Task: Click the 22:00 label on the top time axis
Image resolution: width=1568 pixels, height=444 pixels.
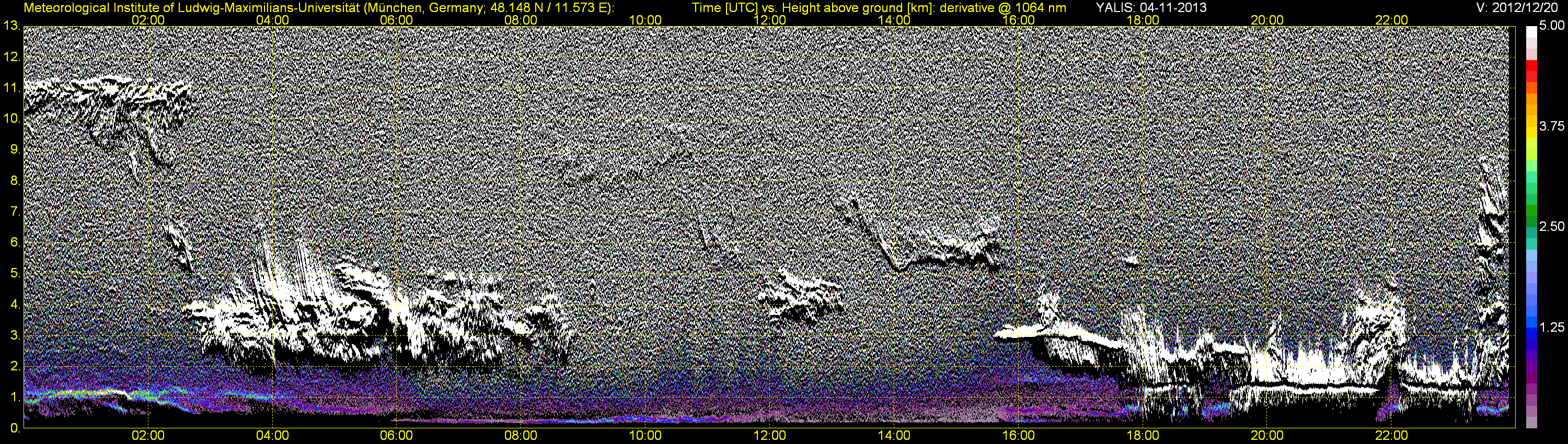Action: (1391, 20)
